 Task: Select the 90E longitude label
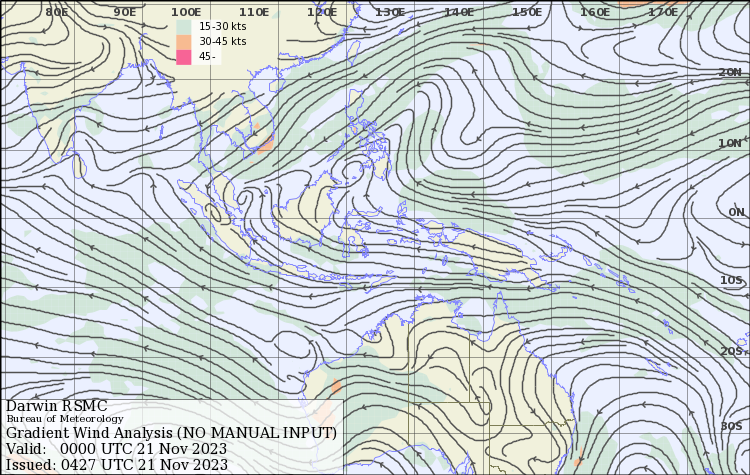(125, 12)
